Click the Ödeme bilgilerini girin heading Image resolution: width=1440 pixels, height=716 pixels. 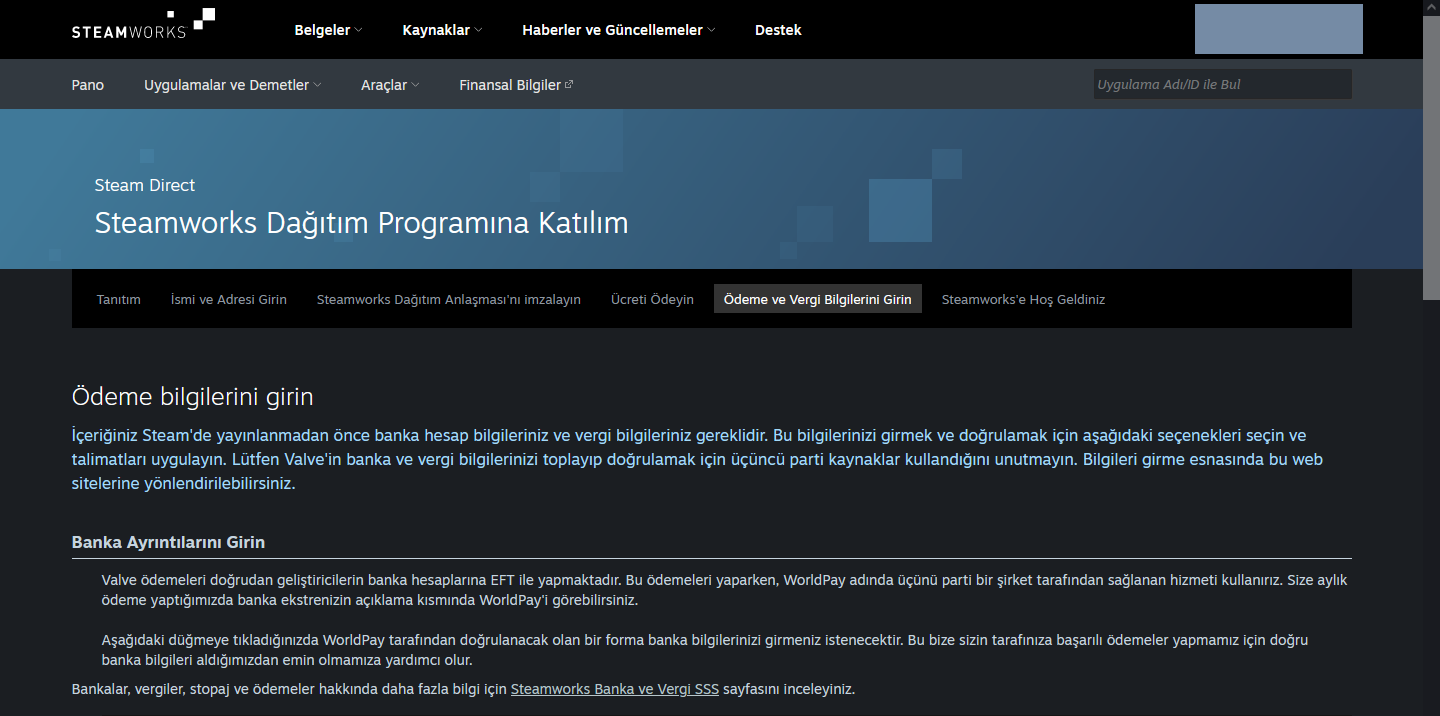point(193,397)
